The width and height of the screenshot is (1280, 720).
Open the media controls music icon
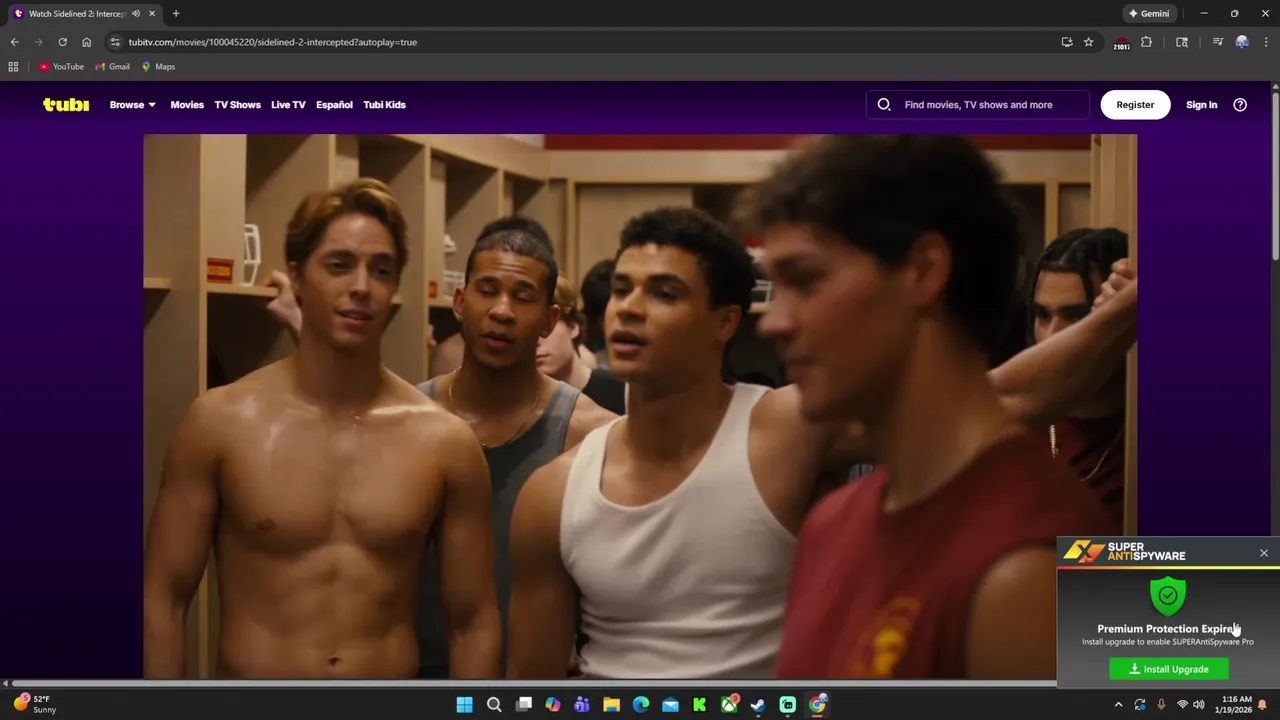(1217, 42)
